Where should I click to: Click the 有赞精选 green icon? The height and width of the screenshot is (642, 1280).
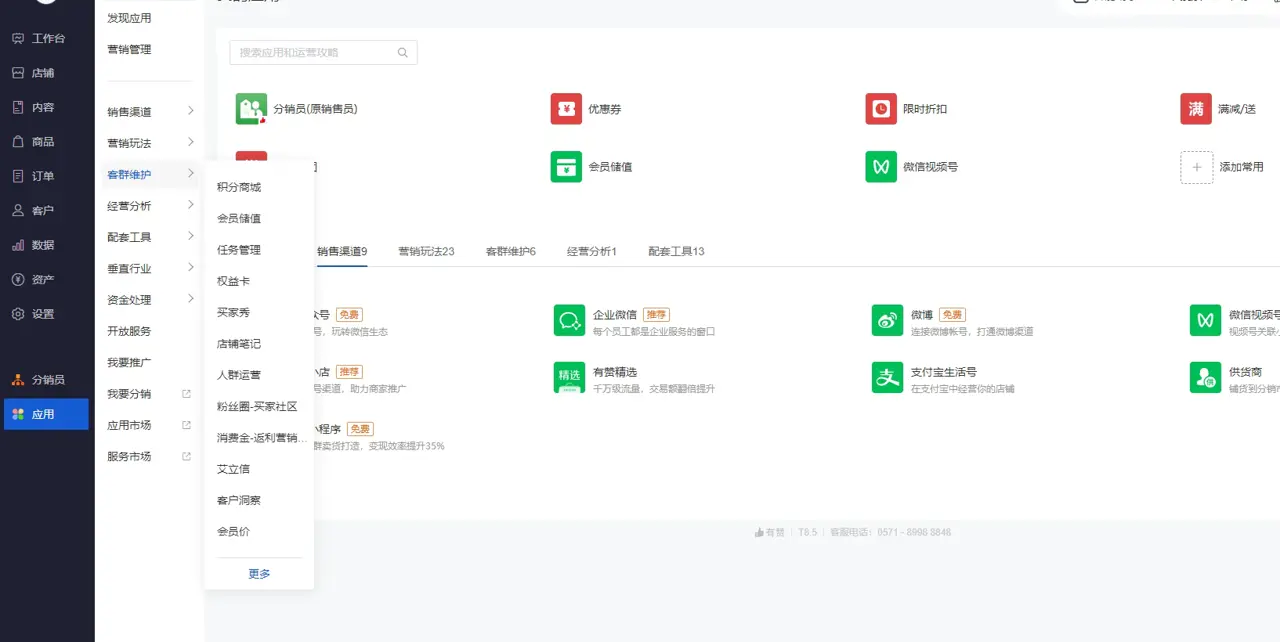pos(569,378)
